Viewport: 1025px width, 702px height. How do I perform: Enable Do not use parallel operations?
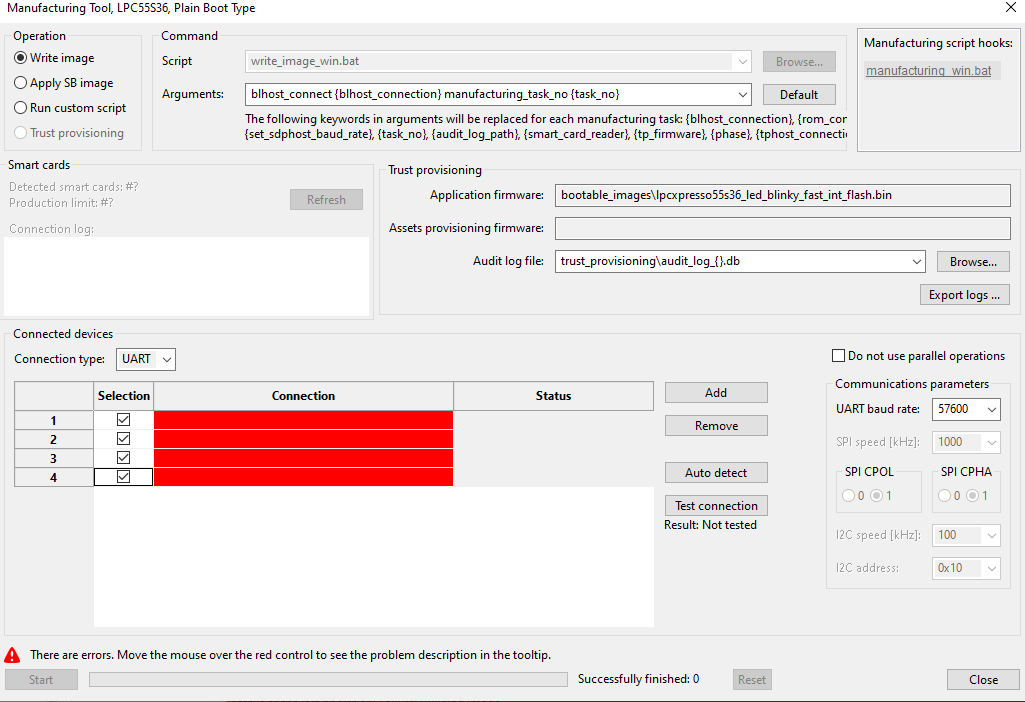click(x=838, y=356)
